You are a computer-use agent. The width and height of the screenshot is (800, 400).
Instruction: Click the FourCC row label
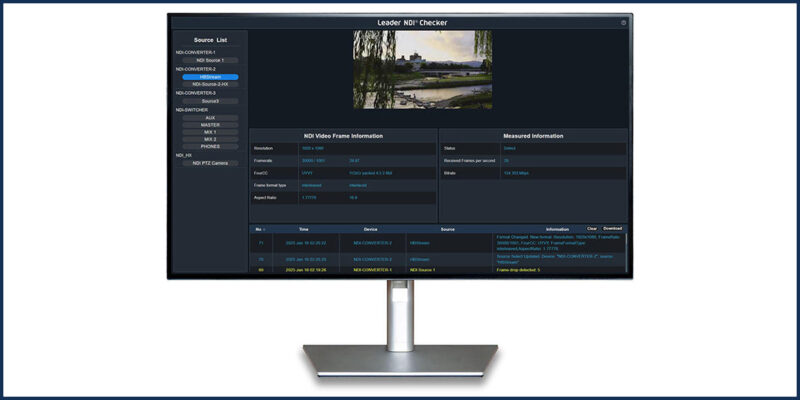click(x=261, y=173)
